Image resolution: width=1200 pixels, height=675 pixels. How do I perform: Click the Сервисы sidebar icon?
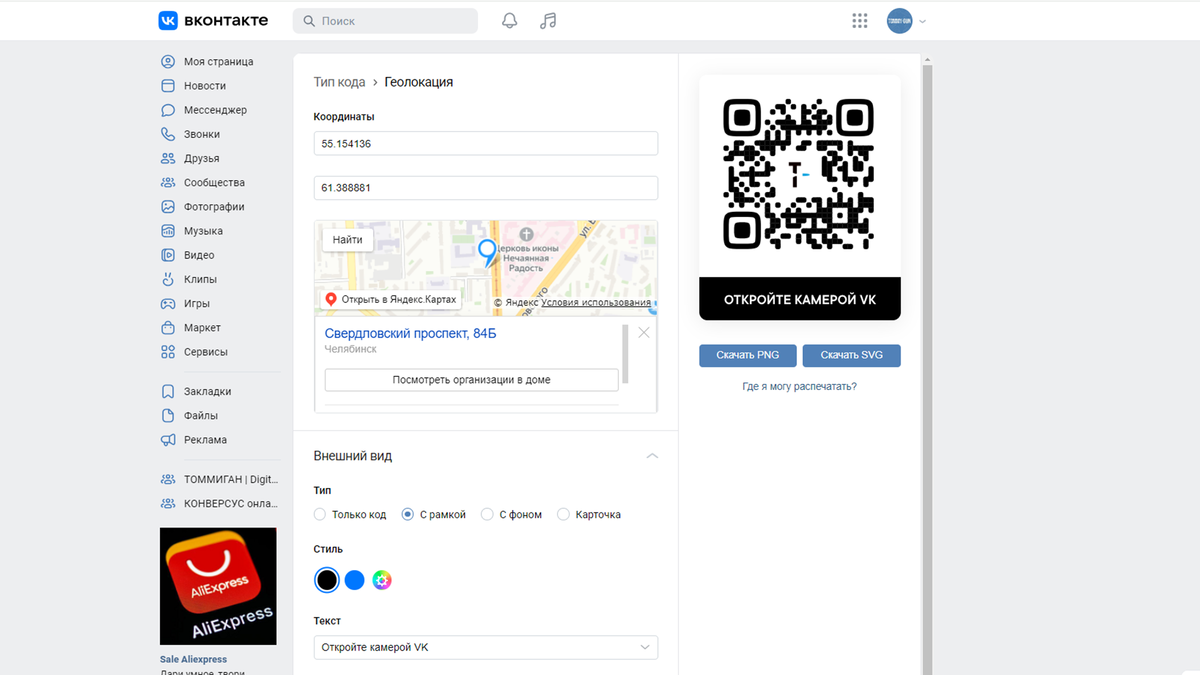[168, 352]
